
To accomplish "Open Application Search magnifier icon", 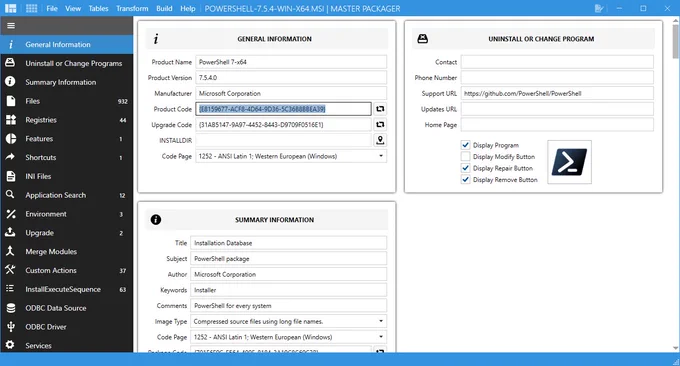I will point(10,195).
